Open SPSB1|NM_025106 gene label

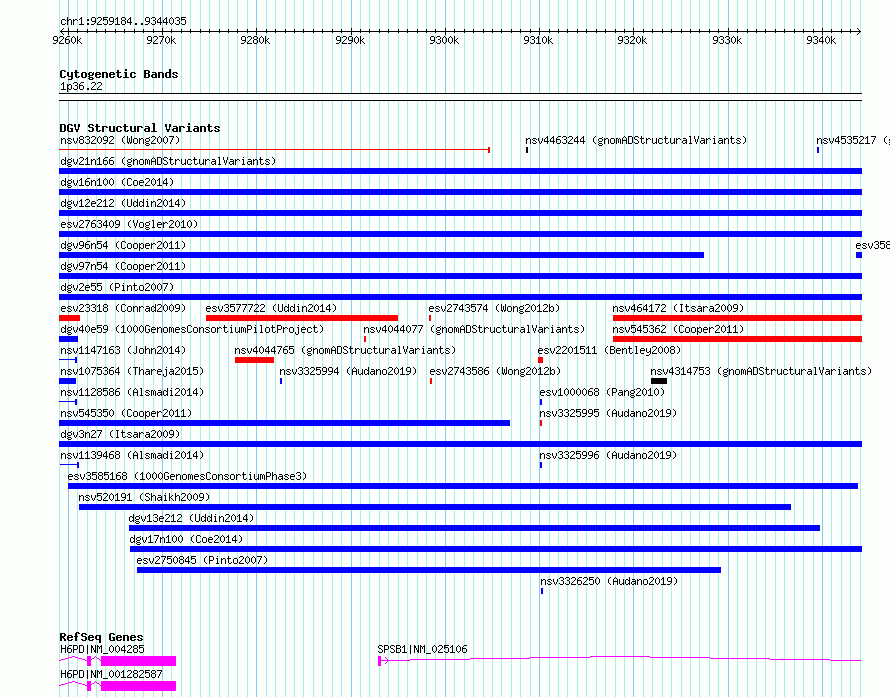pos(422,649)
